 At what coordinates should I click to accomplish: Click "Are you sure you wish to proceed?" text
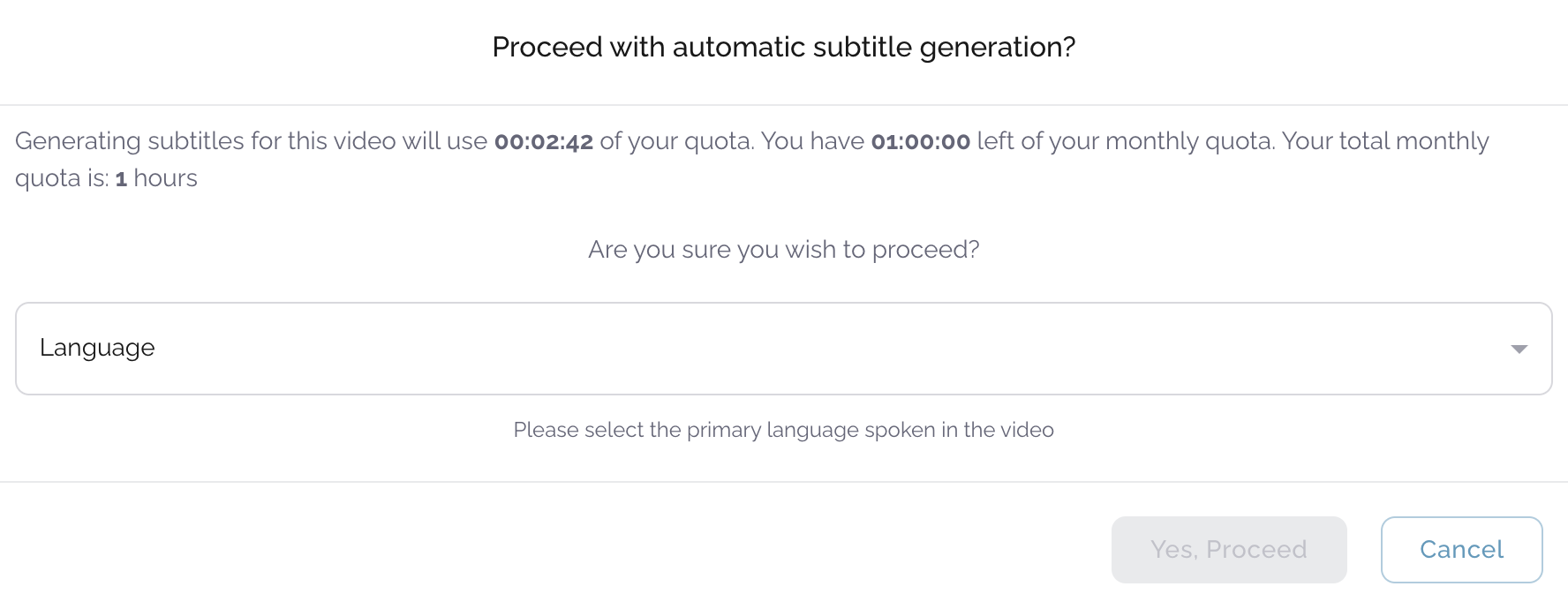tap(783, 250)
